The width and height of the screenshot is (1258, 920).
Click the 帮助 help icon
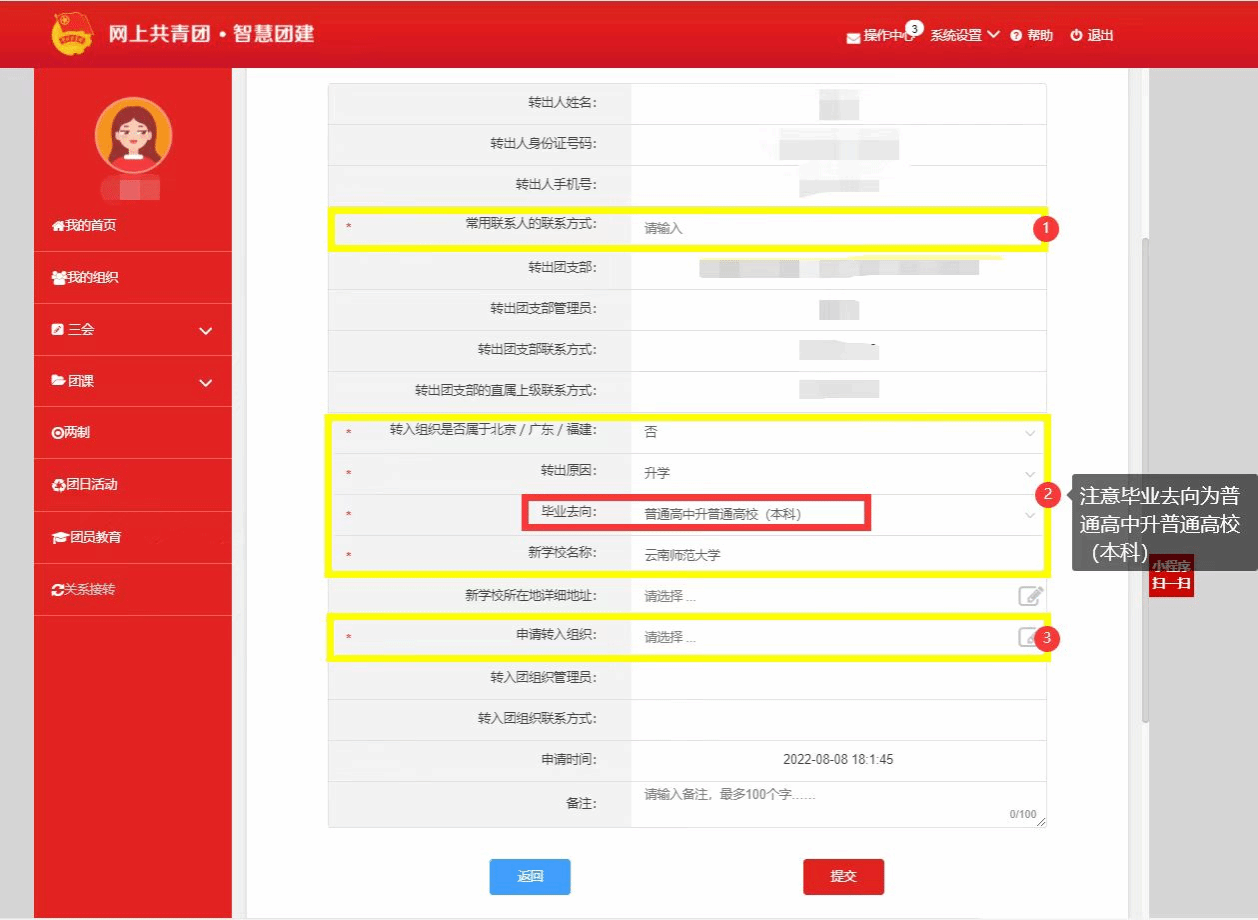point(1016,36)
